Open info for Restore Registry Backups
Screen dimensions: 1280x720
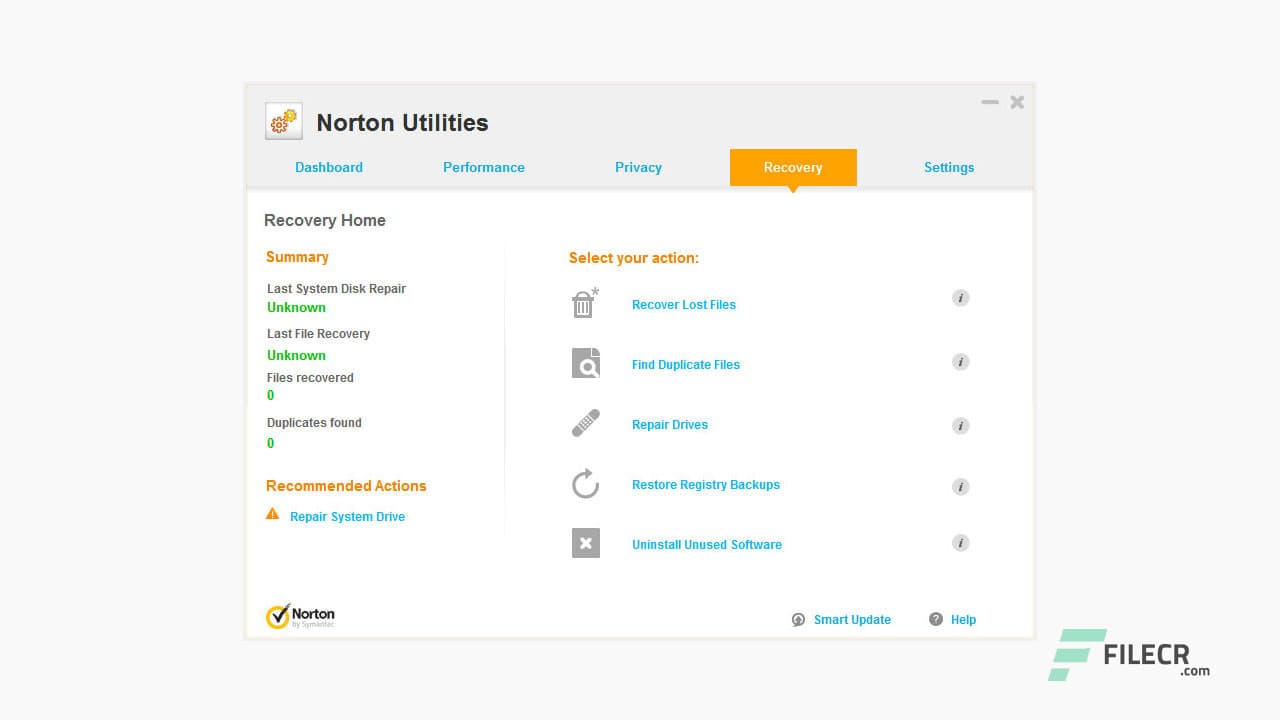[960, 487]
